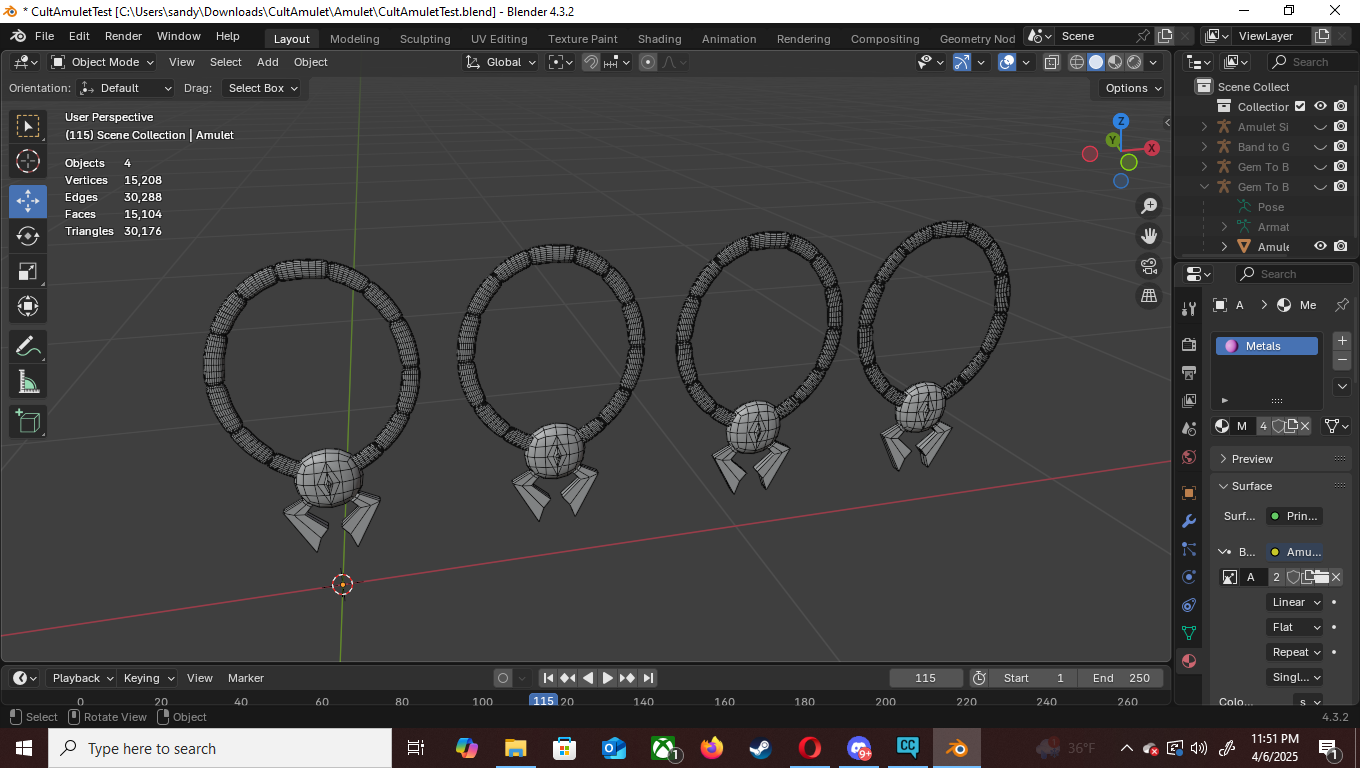
Task: Open the Object Mode dropdown
Action: (103, 62)
